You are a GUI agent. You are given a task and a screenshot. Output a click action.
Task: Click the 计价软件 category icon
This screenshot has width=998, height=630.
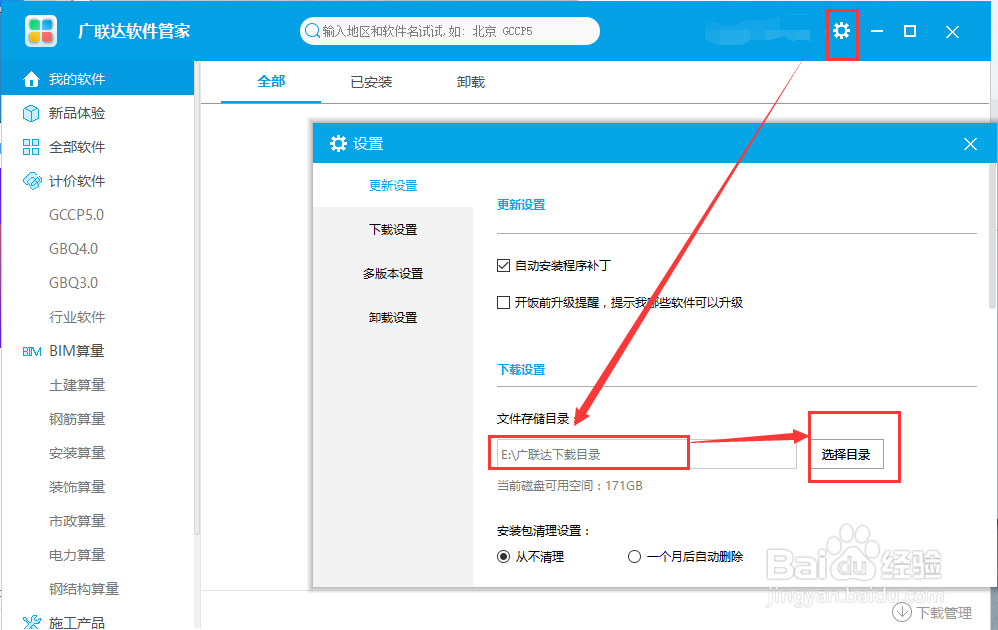(32, 181)
